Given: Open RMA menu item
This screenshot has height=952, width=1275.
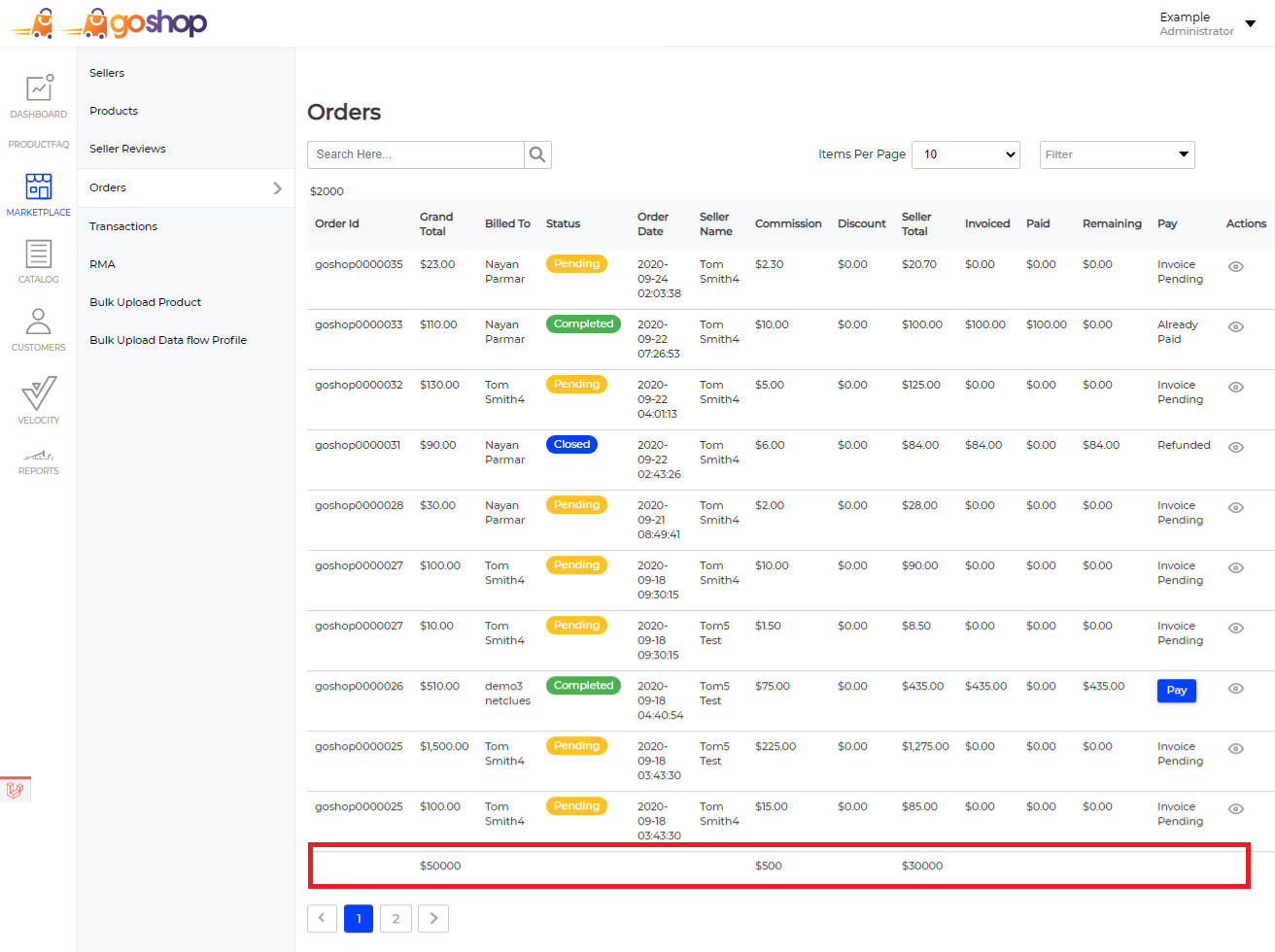Looking at the screenshot, I should [x=102, y=264].
